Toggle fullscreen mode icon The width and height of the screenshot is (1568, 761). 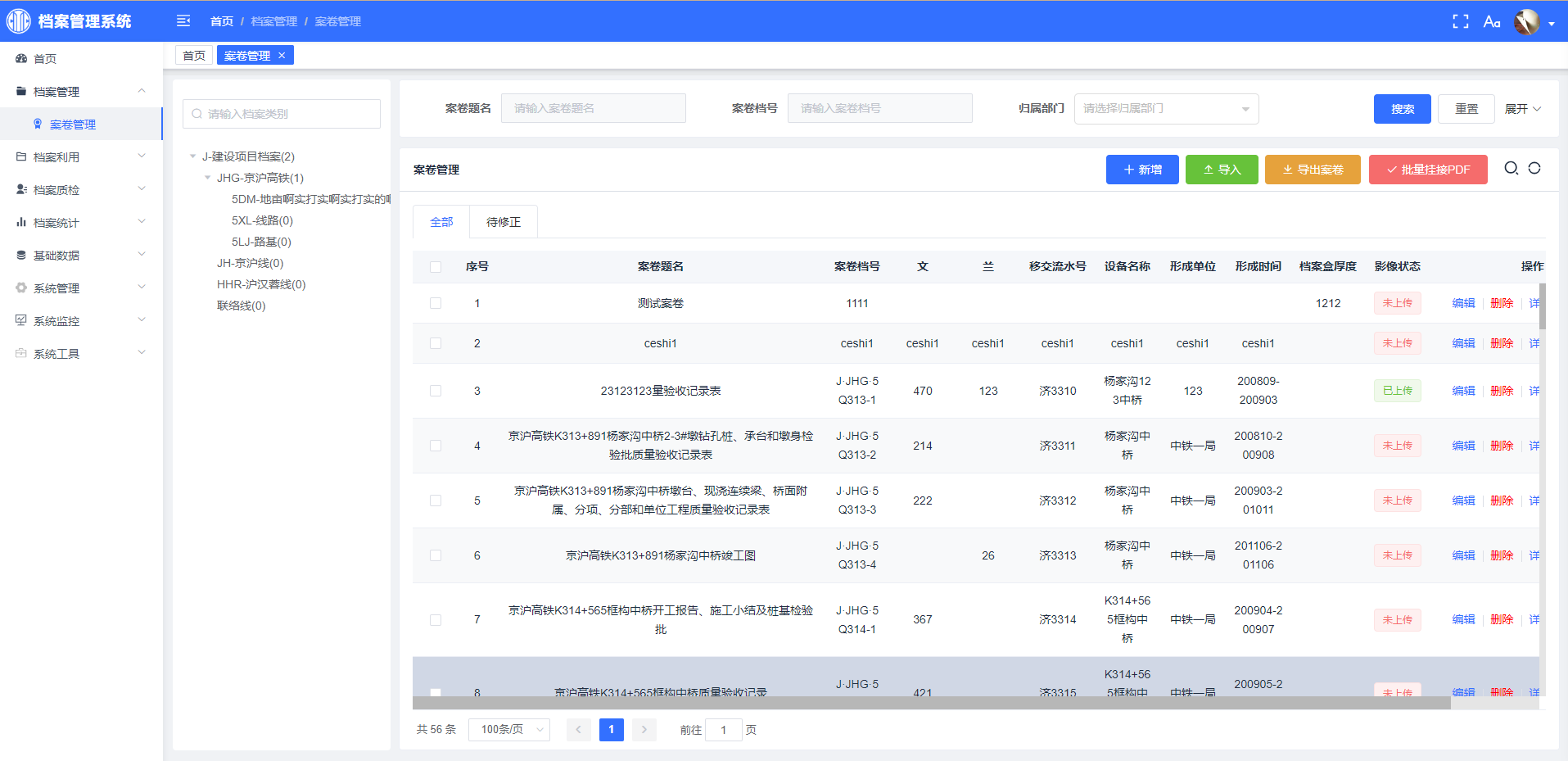(1461, 21)
